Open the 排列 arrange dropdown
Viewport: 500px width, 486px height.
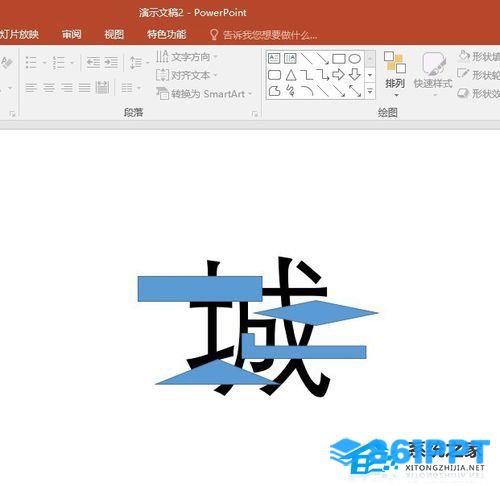coord(395,74)
